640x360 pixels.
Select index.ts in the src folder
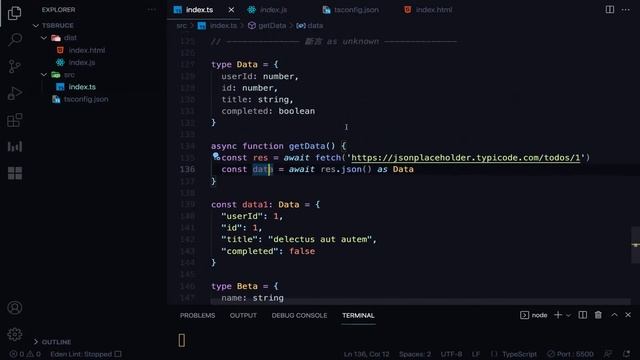[x=82, y=87]
